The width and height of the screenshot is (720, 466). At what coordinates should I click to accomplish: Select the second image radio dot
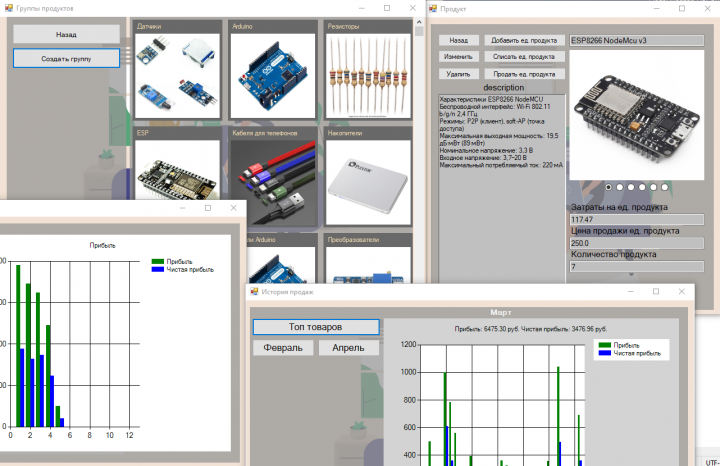(620, 187)
